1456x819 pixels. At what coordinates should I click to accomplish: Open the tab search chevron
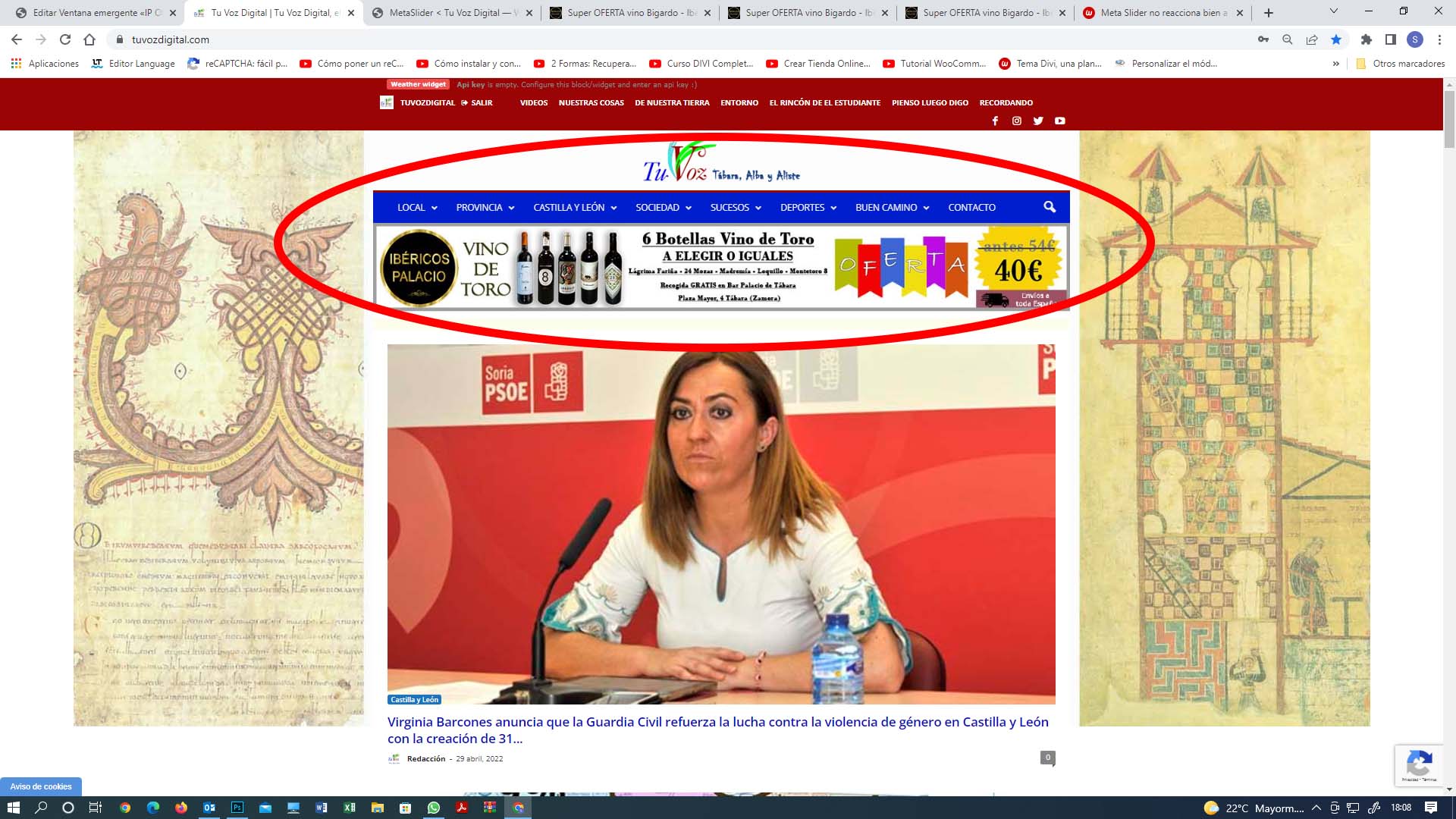1334,11
